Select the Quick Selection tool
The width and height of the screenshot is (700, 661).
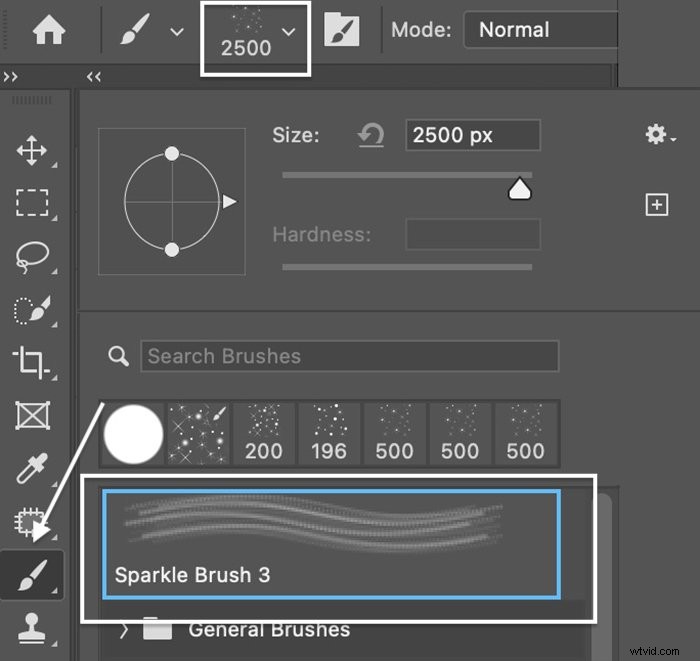(x=32, y=309)
